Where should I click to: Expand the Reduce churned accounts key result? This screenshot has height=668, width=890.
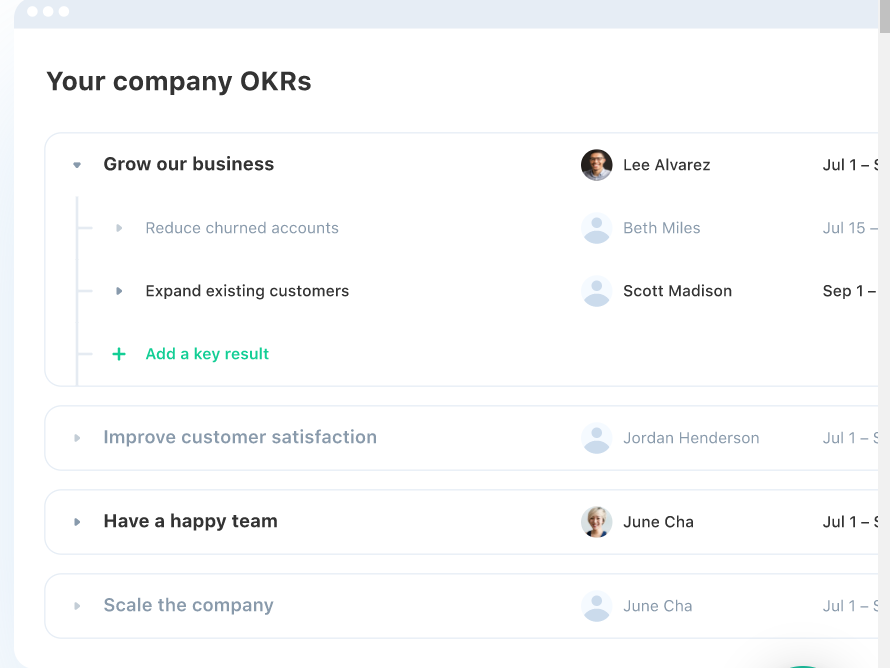tap(119, 228)
